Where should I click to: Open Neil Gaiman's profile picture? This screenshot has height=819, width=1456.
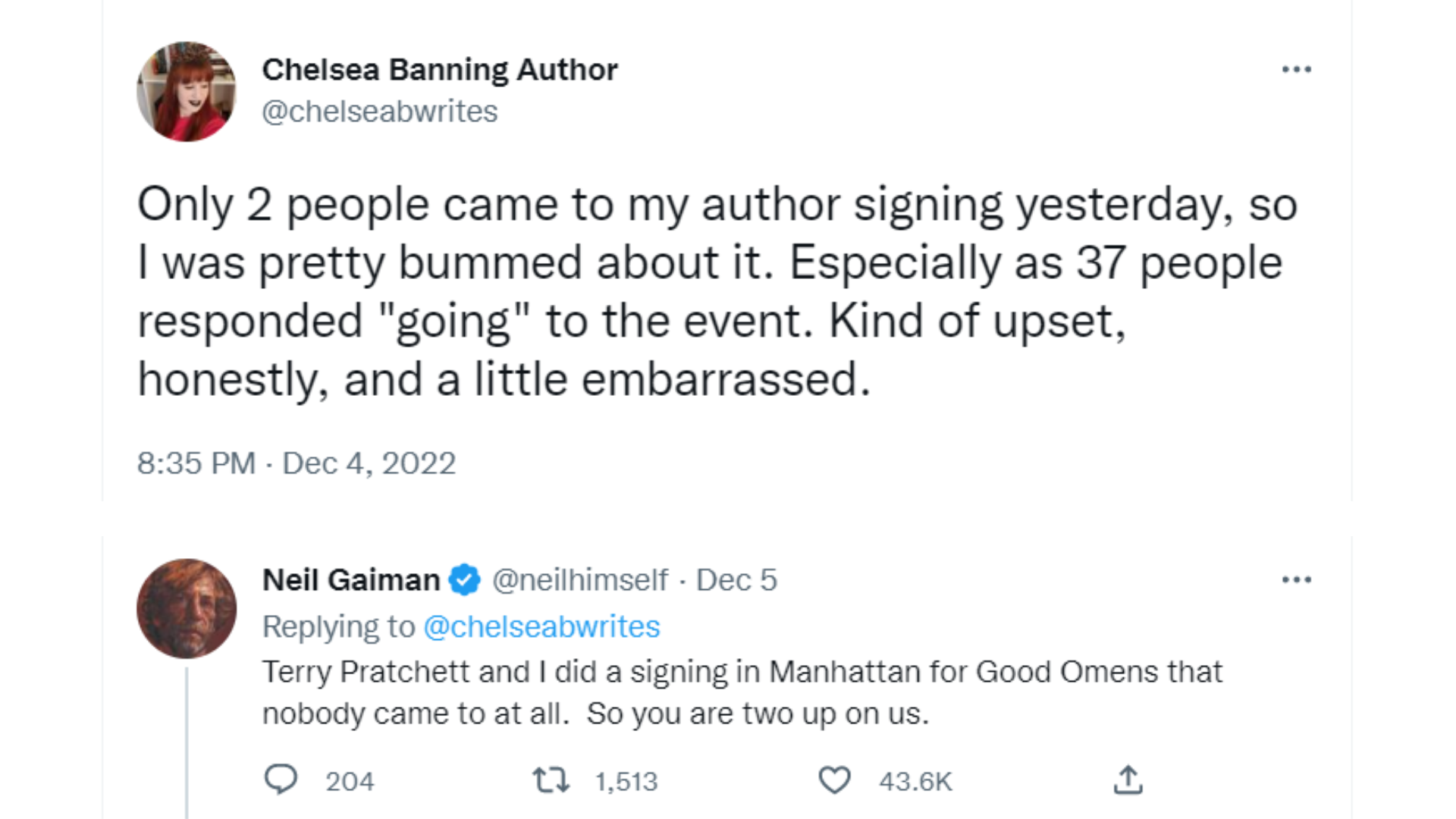pos(187,609)
